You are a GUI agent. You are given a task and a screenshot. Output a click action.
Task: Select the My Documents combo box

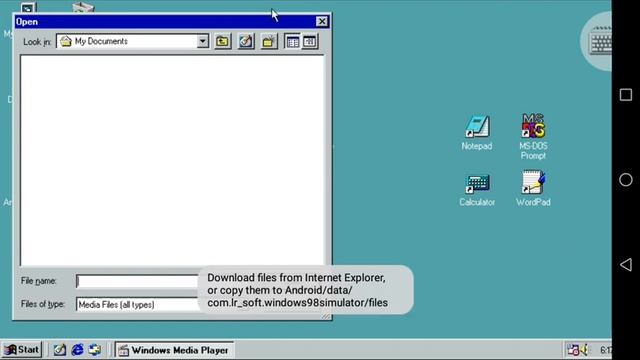point(133,41)
